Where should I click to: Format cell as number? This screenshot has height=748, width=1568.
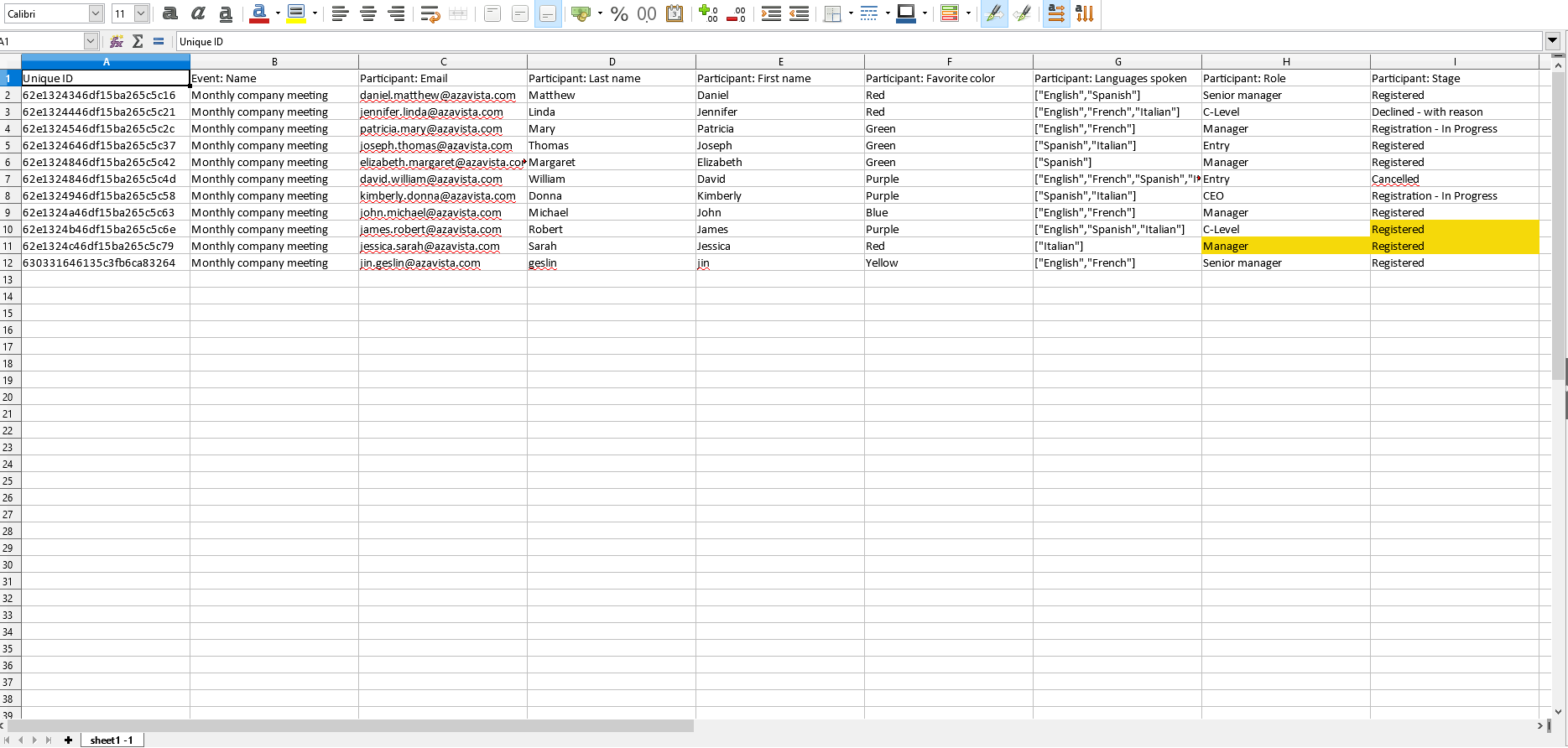tap(647, 13)
